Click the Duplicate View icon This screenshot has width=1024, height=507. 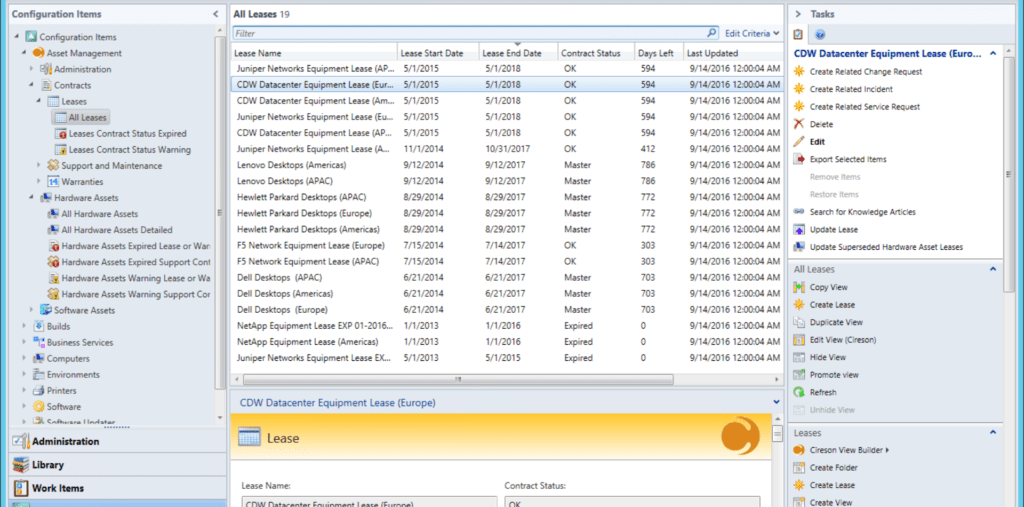click(798, 323)
